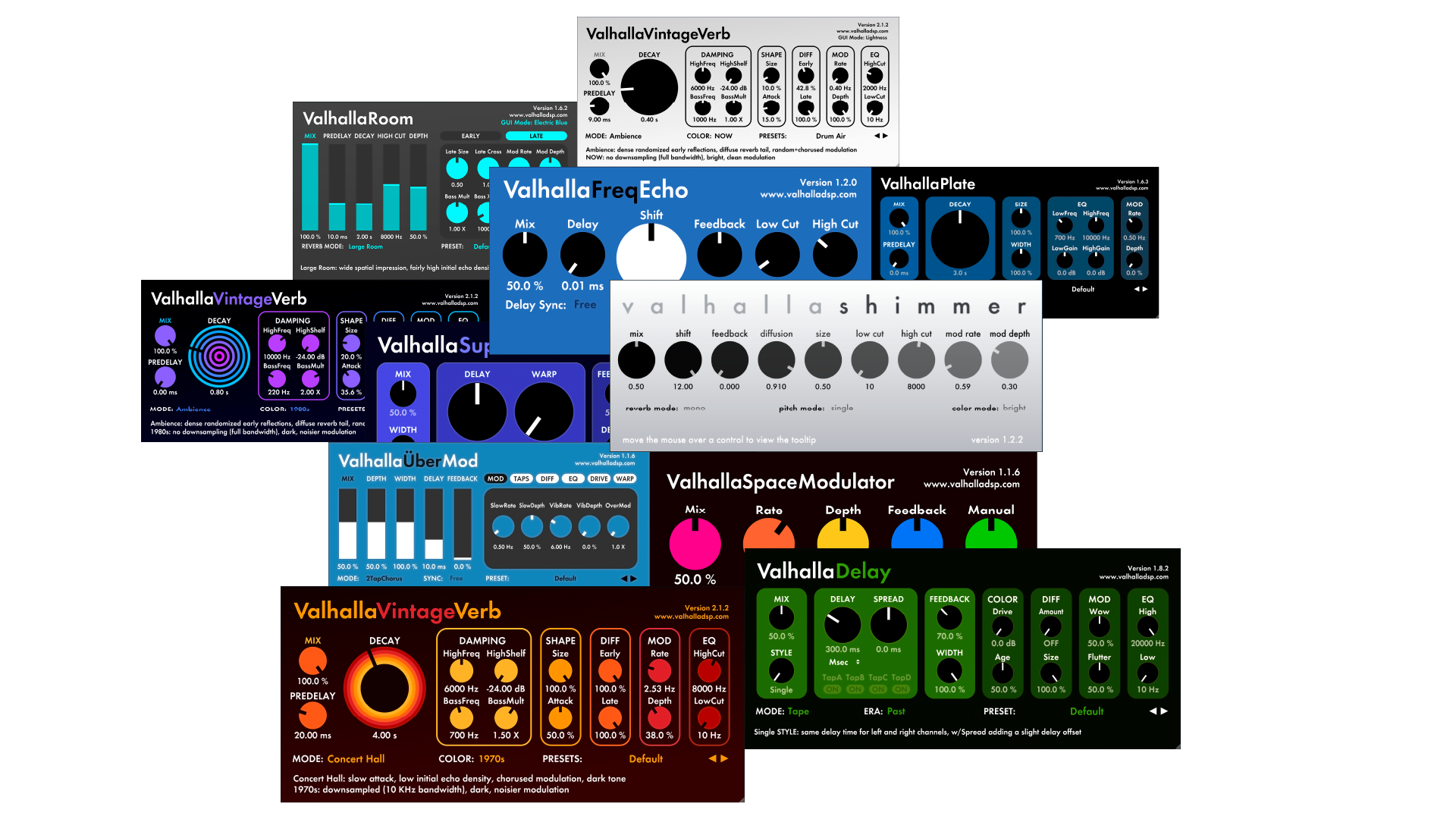Open the Msec delay units selector
The height and width of the screenshot is (819, 1456).
843,662
